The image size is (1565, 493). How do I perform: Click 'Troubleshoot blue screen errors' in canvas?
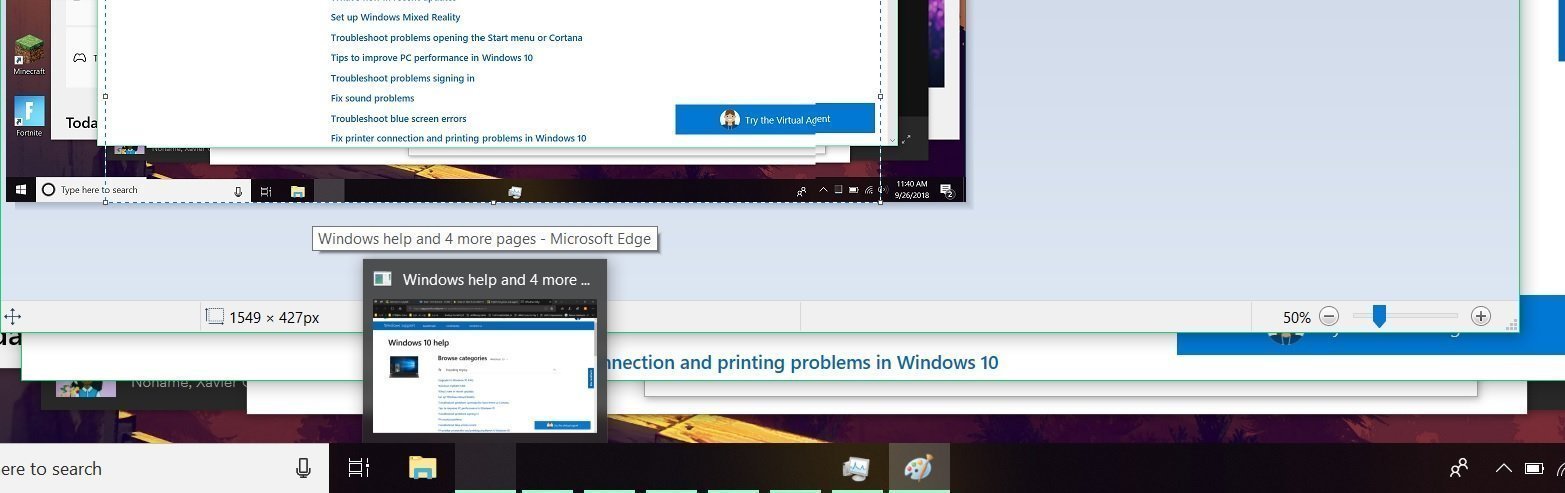(399, 118)
